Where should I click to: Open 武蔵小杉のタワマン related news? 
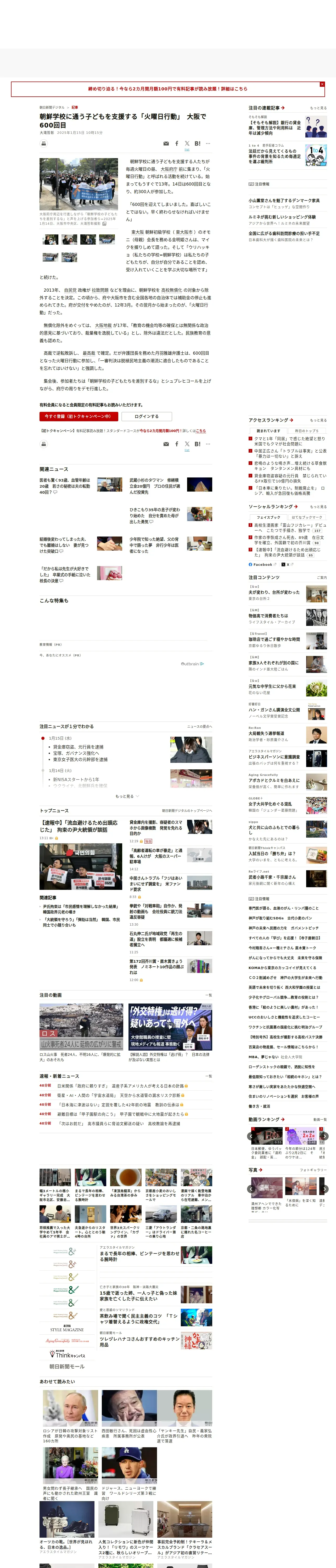pos(155,486)
